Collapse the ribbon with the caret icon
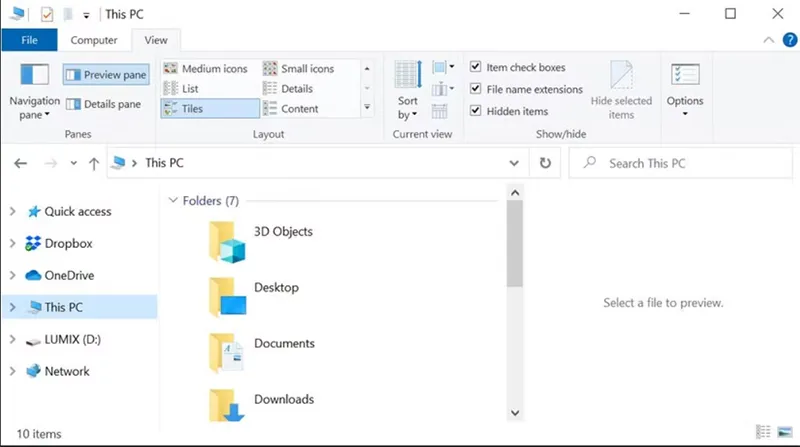This screenshot has width=800, height=447. [x=768, y=40]
